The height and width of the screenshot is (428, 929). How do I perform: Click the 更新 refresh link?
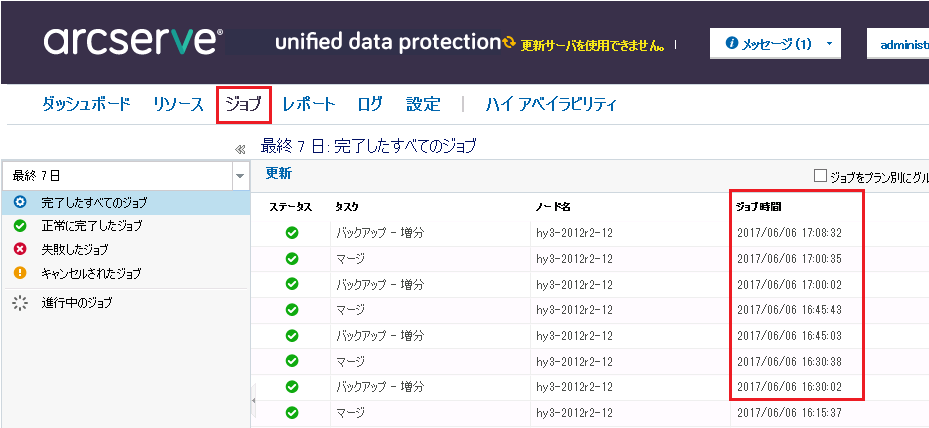(x=278, y=173)
